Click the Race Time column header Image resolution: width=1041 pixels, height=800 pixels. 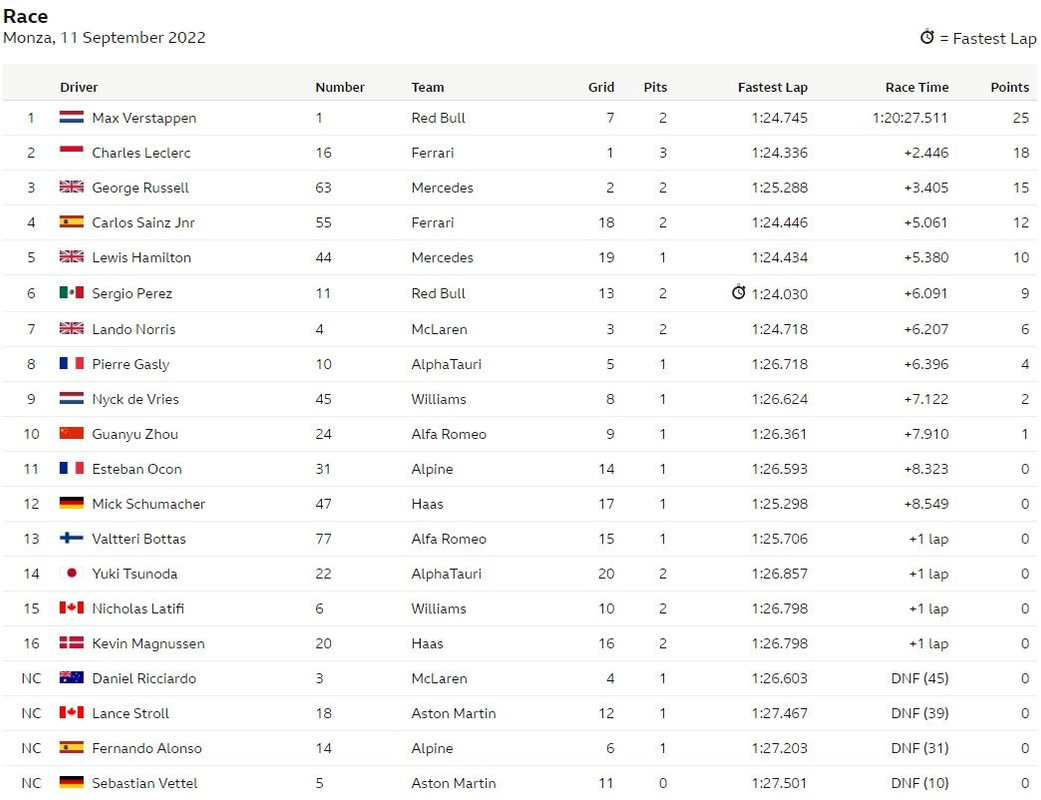(917, 87)
